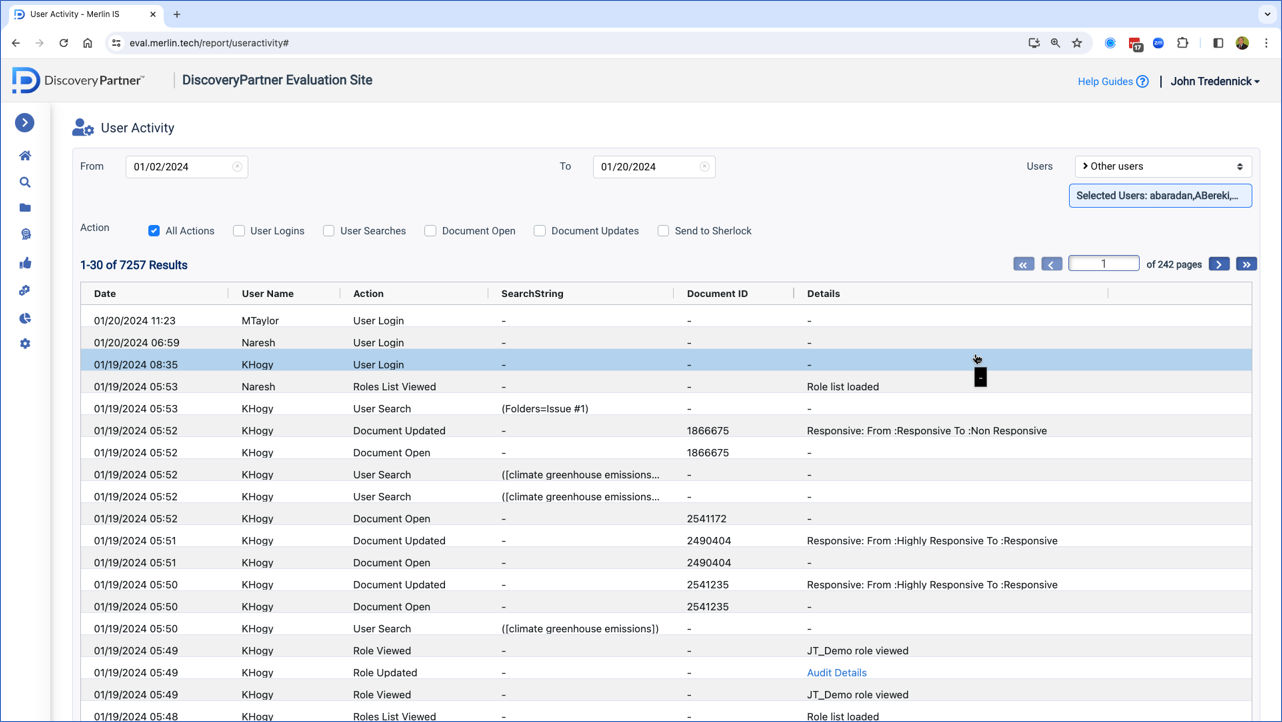Click the thumbs-up icon in sidebar

point(25,263)
